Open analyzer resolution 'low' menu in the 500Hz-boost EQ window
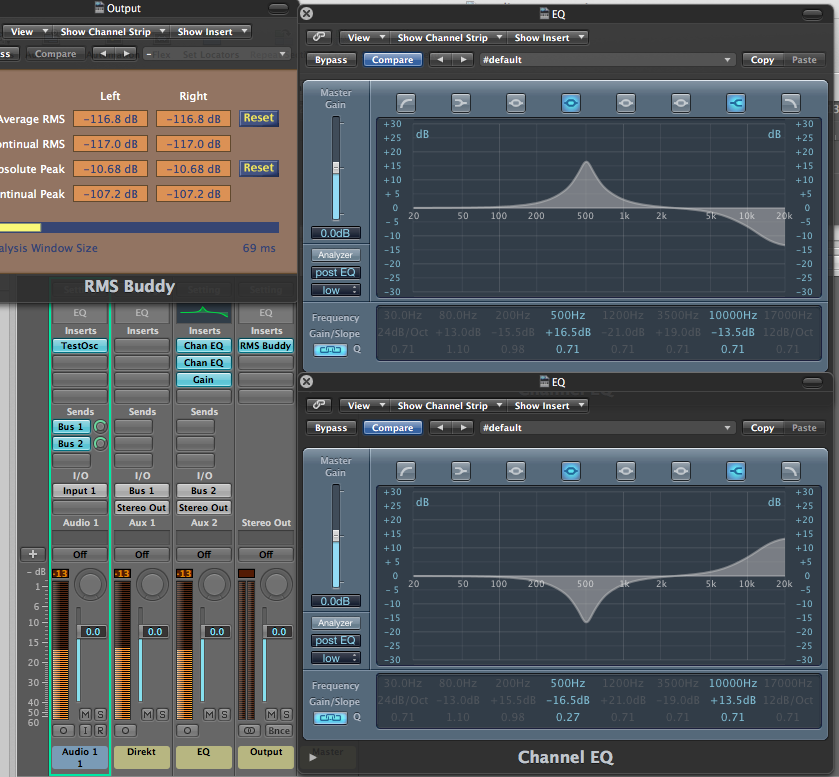Image resolution: width=839 pixels, height=777 pixels. coord(335,290)
